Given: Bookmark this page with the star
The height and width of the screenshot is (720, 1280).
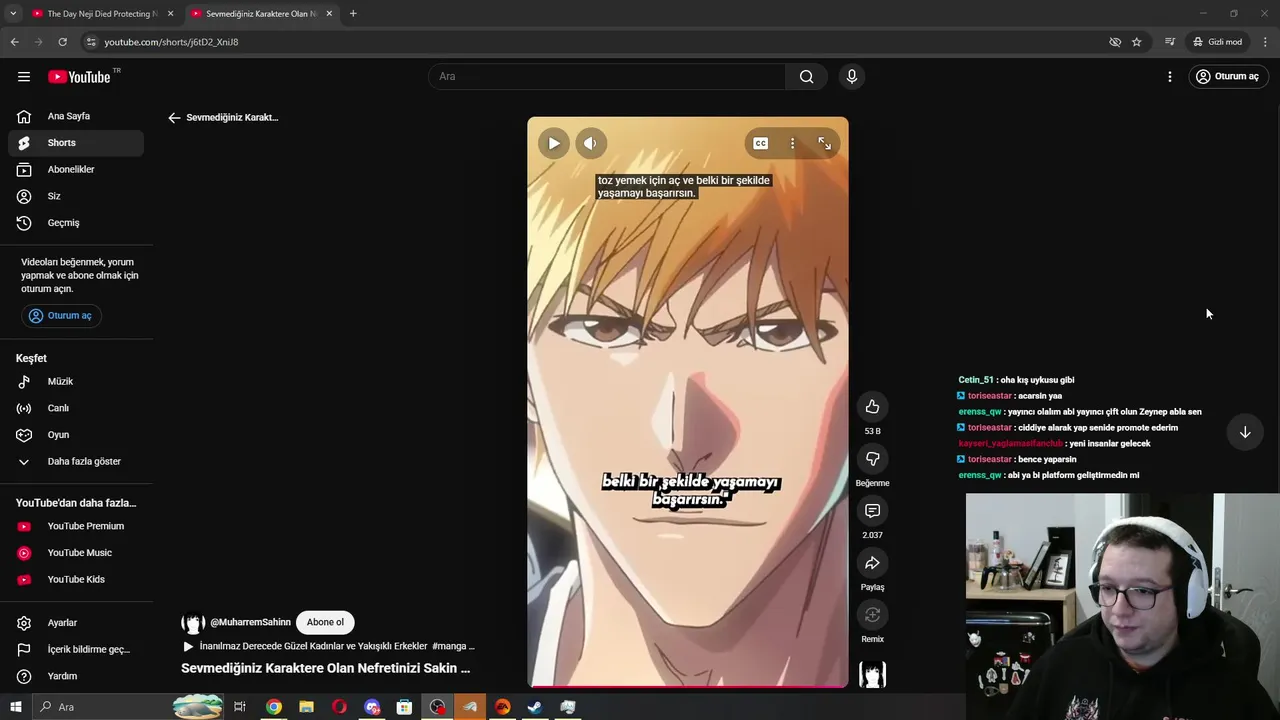Looking at the screenshot, I should 1137,42.
